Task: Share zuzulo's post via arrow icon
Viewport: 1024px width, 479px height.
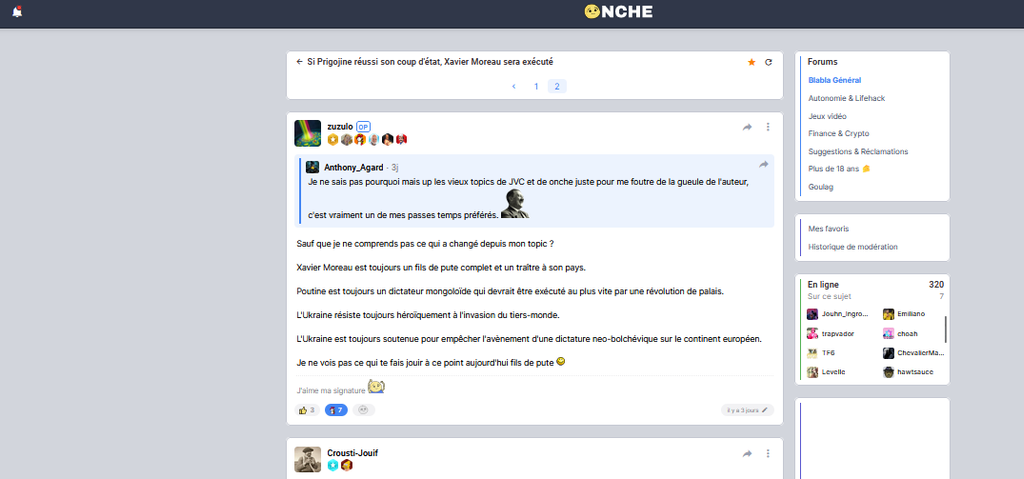Action: (747, 127)
